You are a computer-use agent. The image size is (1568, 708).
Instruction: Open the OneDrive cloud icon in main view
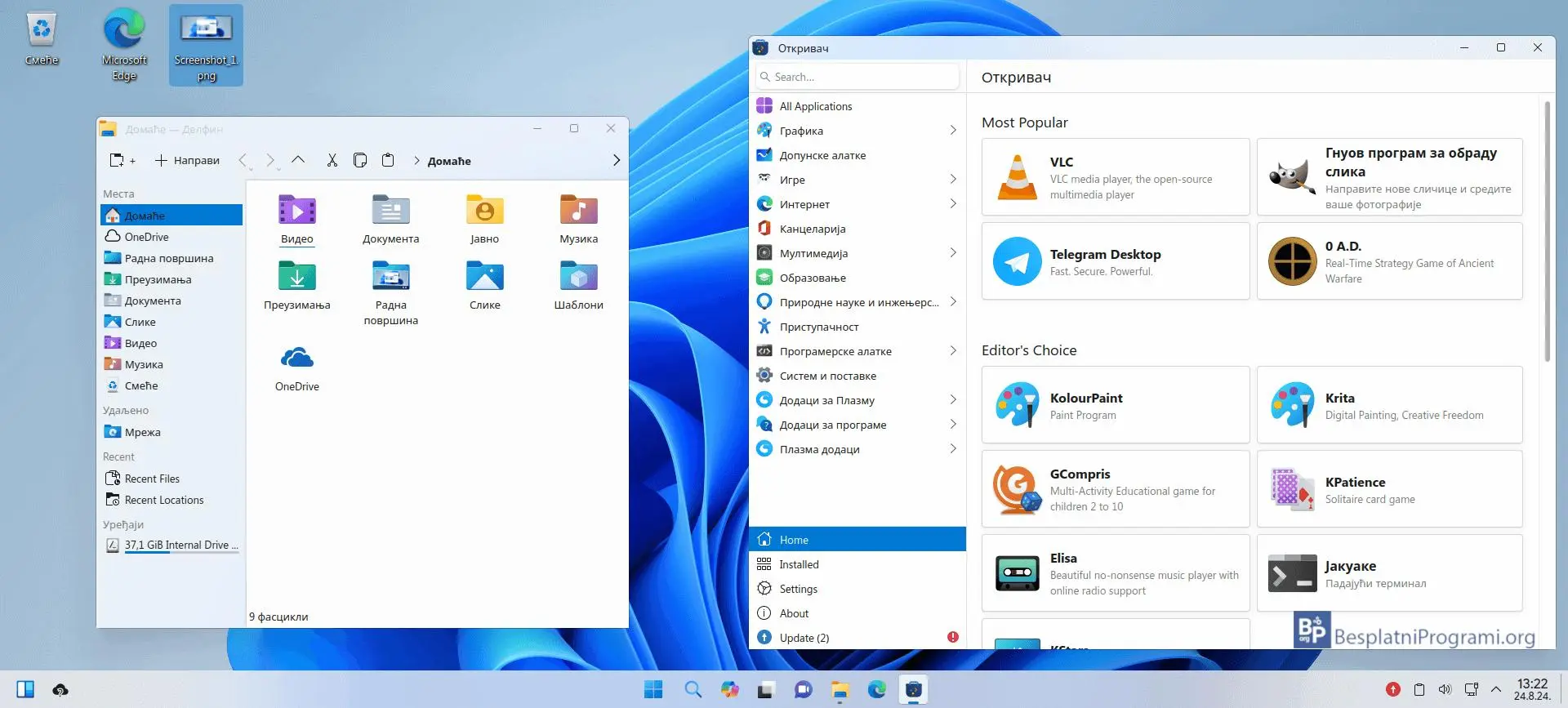[297, 358]
